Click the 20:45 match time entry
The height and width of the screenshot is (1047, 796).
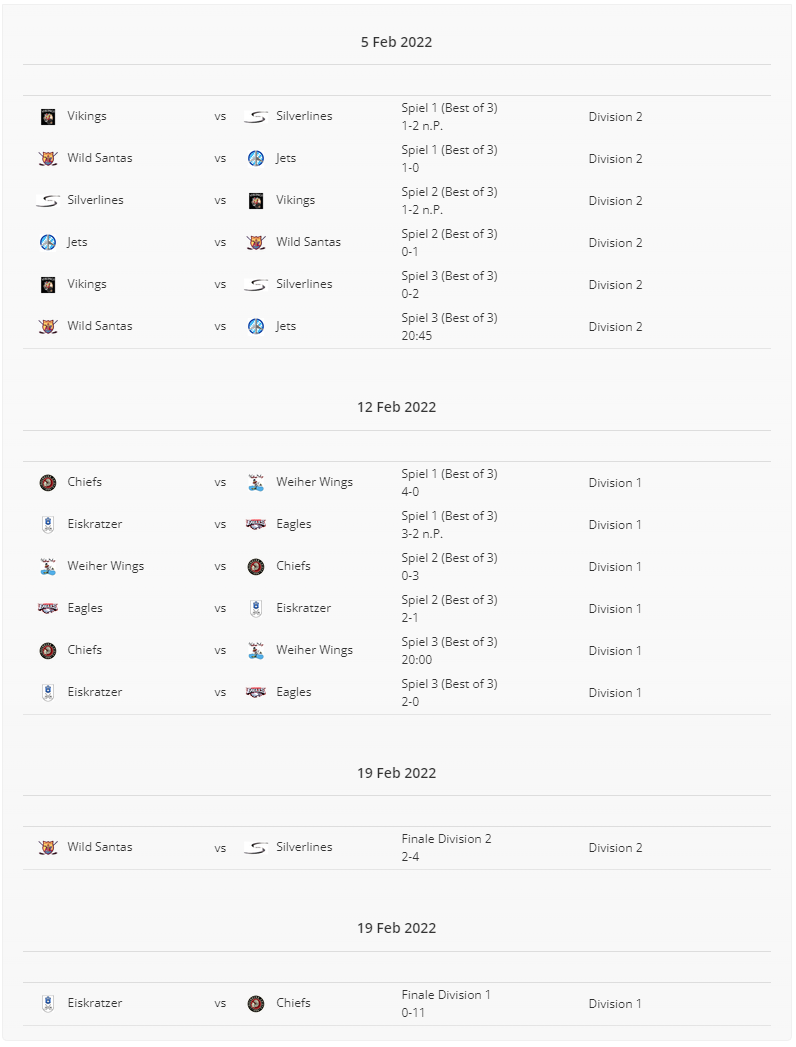pyautogui.click(x=417, y=335)
